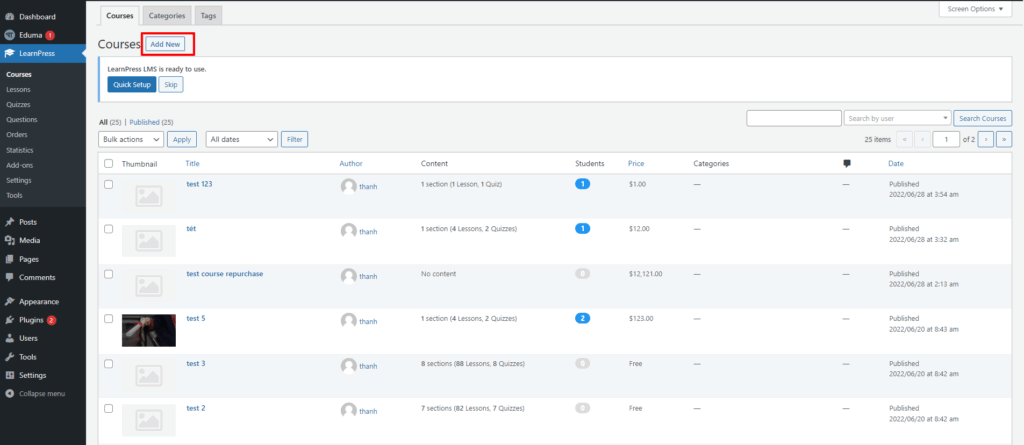Click the course search text field
Viewport: 1024px width, 445px height.
click(793, 118)
